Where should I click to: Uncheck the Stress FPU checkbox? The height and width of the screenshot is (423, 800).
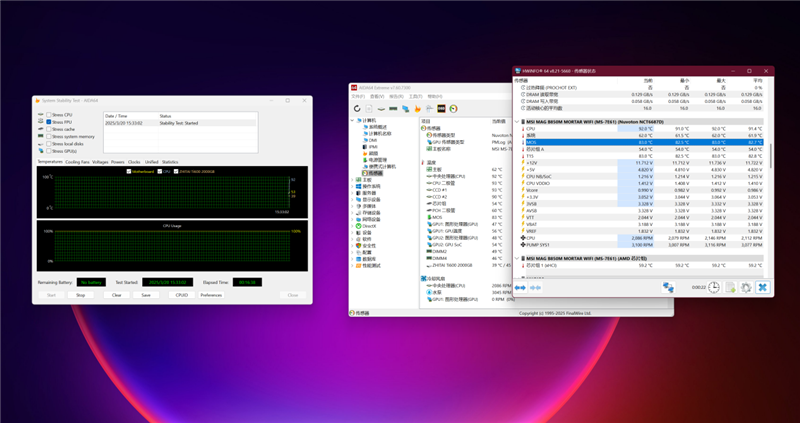click(x=49, y=122)
